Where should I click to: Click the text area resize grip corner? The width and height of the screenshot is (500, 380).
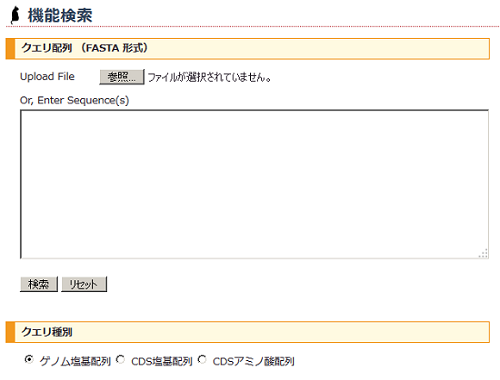tap(483, 253)
